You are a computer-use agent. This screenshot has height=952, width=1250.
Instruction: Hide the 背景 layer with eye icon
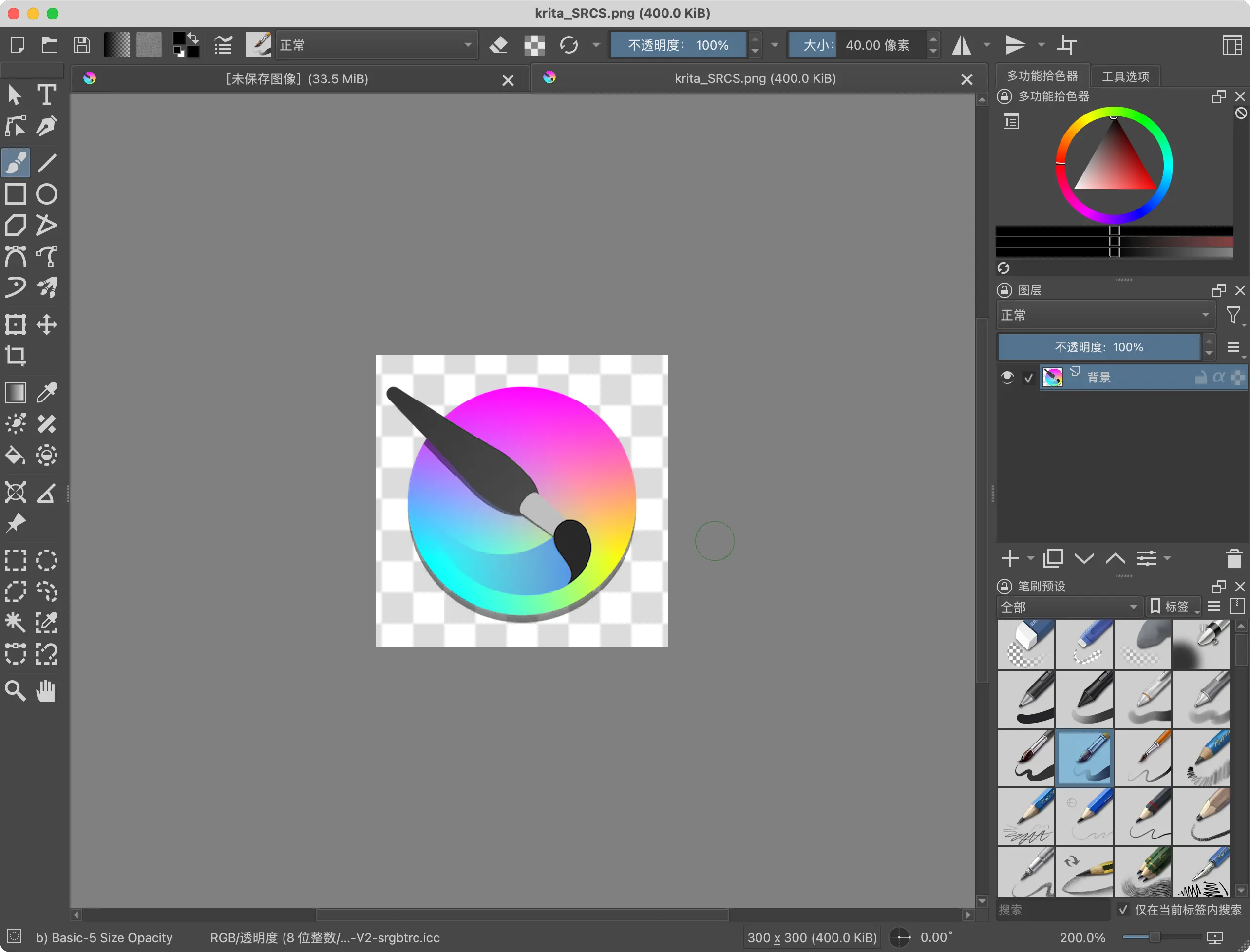click(1007, 378)
